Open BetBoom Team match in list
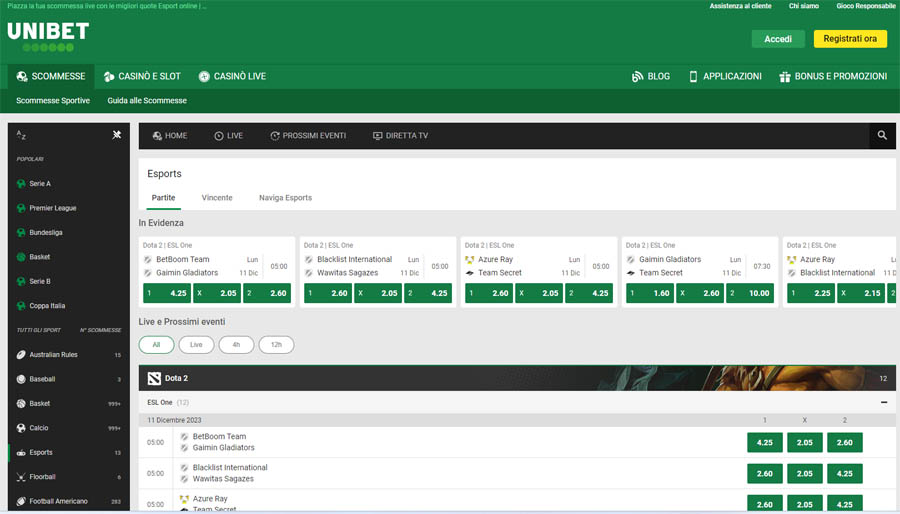 tap(219, 437)
